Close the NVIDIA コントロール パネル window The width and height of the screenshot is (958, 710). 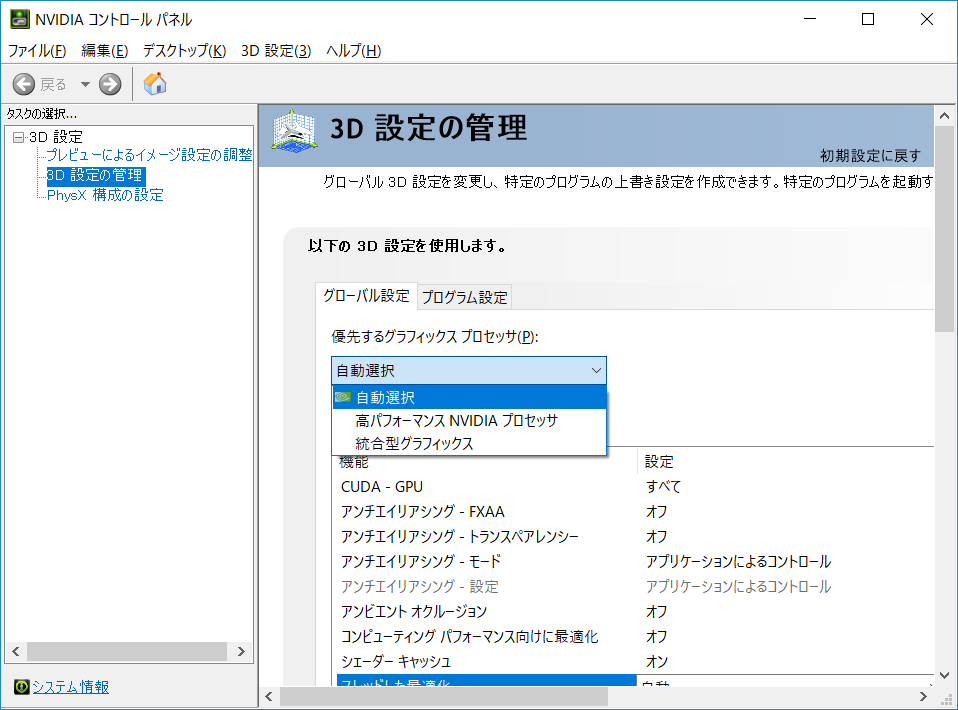(x=926, y=20)
